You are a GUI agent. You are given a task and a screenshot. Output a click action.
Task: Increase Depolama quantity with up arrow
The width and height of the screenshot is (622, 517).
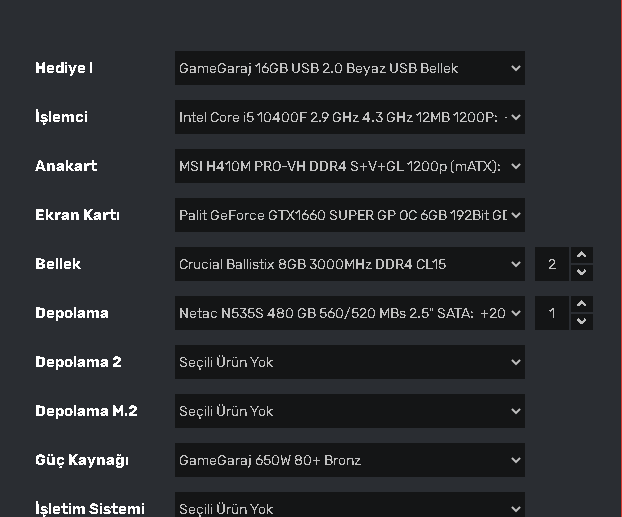(582, 305)
